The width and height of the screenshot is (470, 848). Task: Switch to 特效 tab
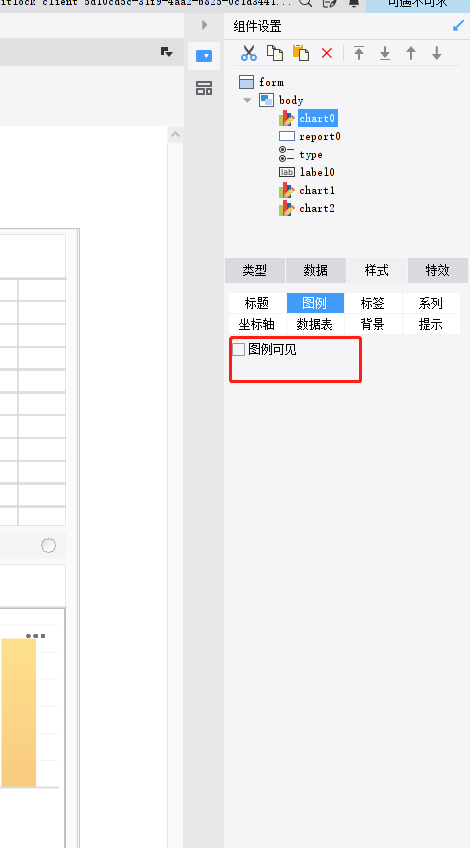point(438,270)
